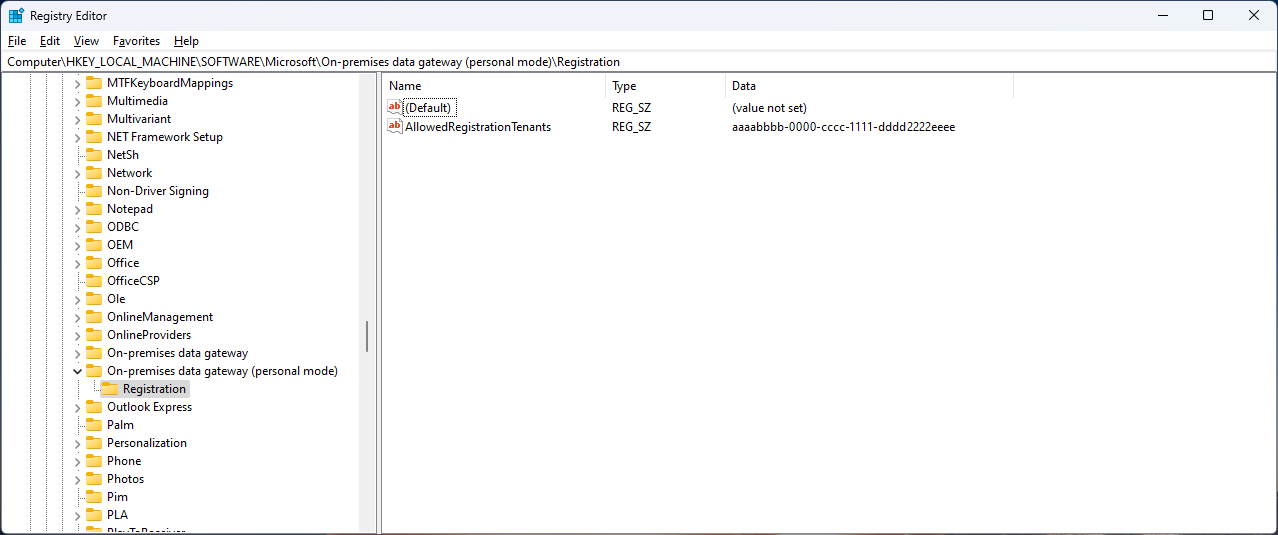This screenshot has width=1278, height=535.
Task: Open the Edit menu
Action: click(50, 41)
